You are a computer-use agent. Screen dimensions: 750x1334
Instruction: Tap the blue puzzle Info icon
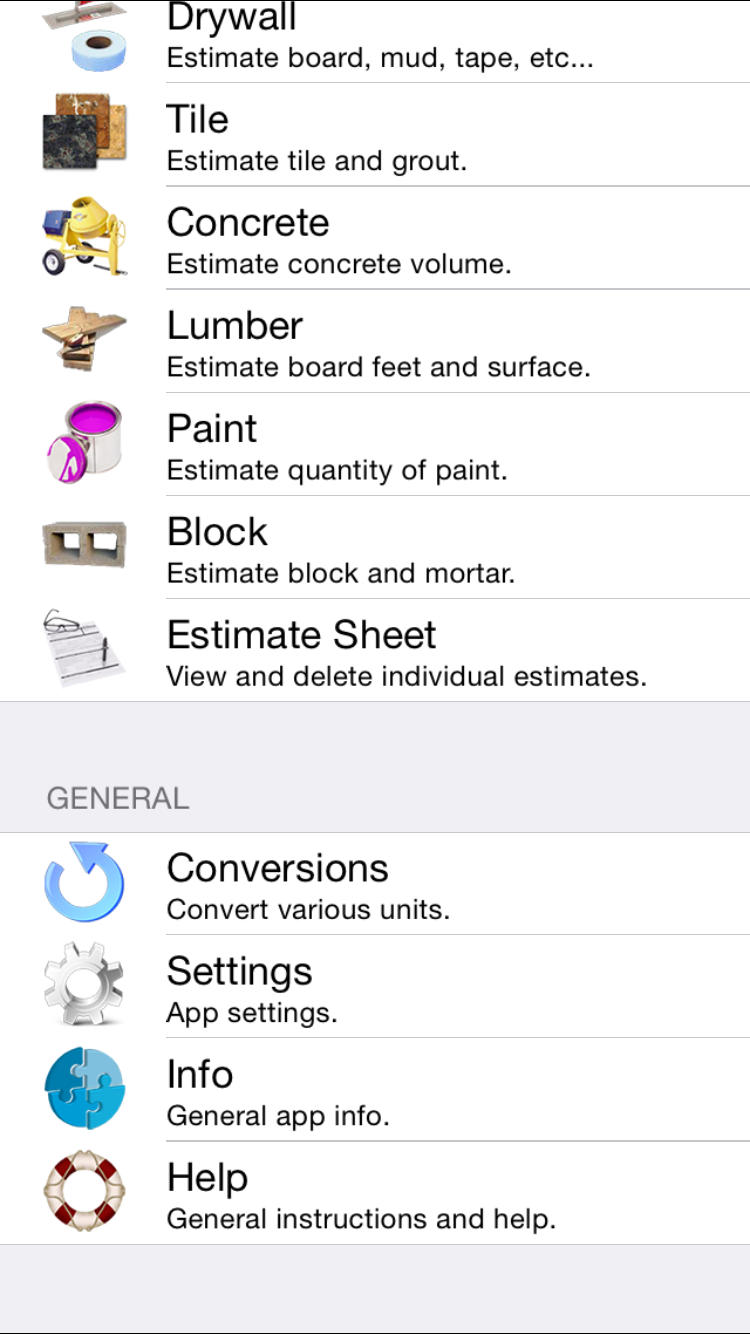[85, 1088]
